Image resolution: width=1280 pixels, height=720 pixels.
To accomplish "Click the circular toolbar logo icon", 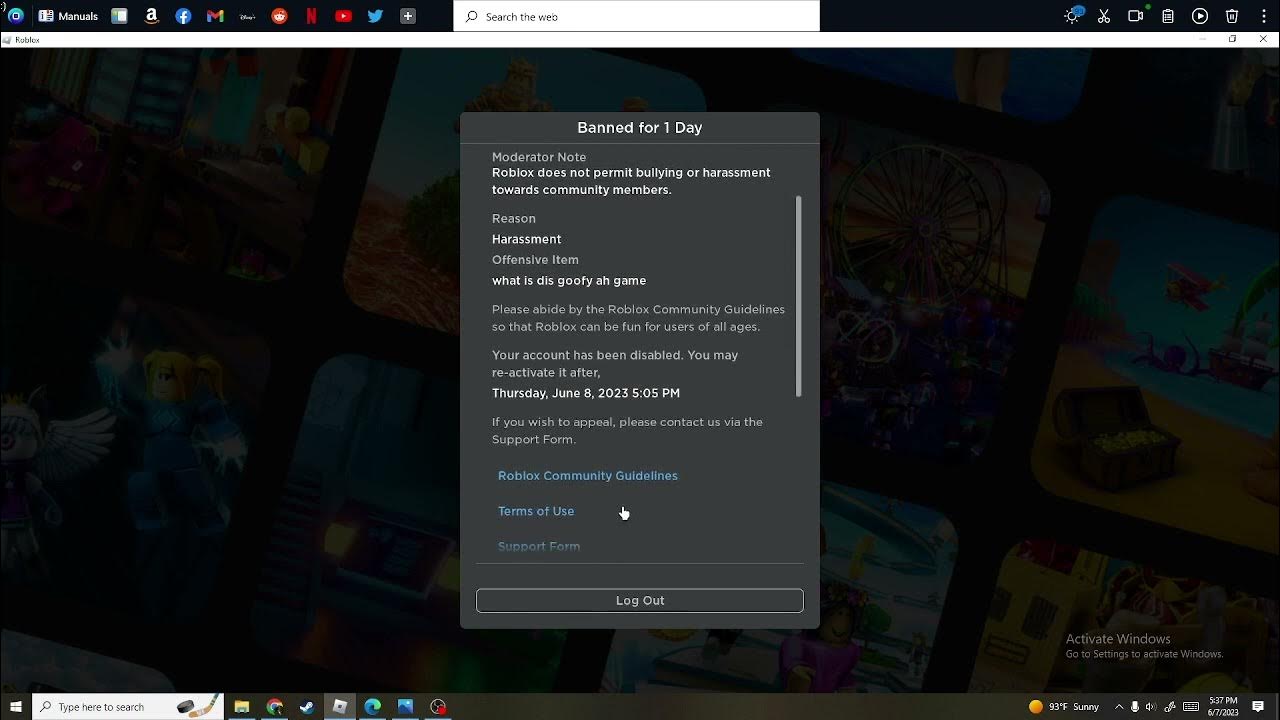I will pyautogui.click(x=15, y=16).
